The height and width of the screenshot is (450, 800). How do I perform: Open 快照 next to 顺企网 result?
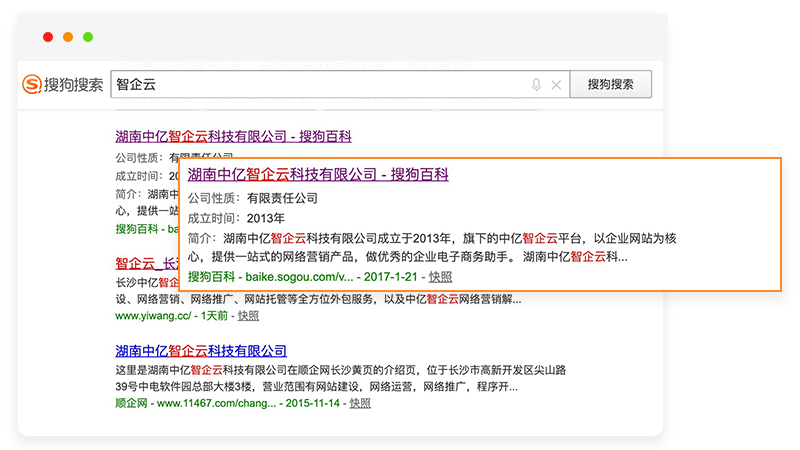(360, 403)
